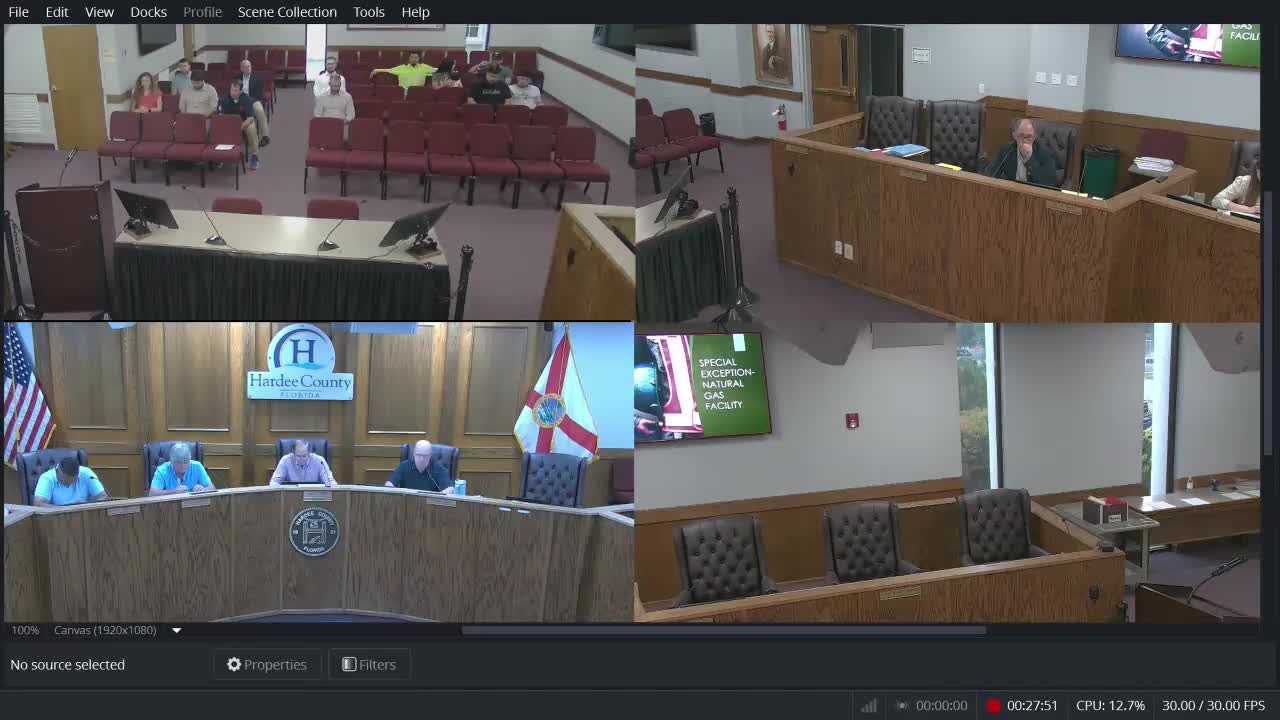Click the Properties button
The height and width of the screenshot is (720, 1280).
267,664
